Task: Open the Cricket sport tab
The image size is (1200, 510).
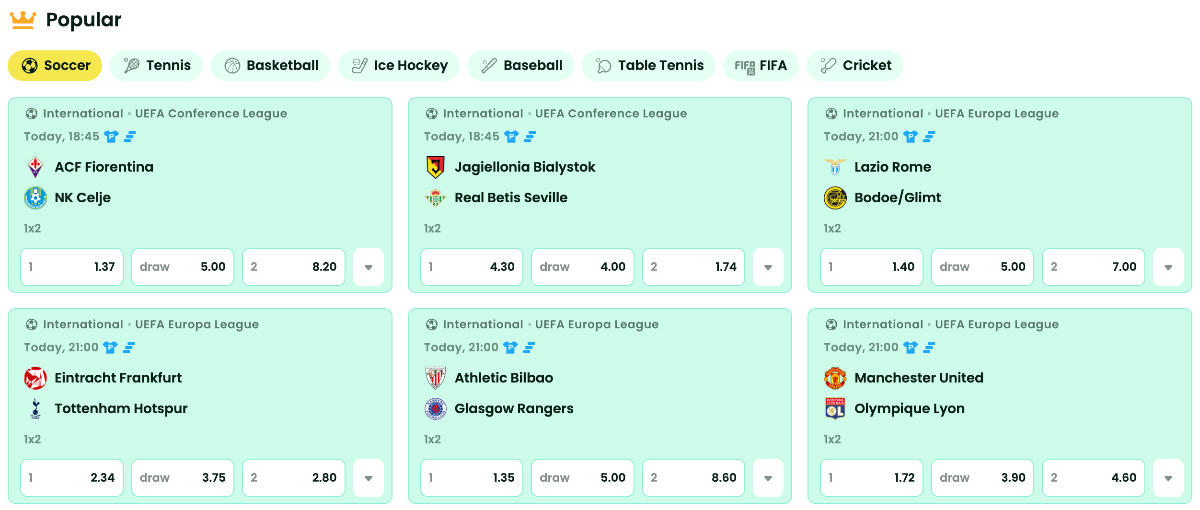Action: click(x=855, y=66)
